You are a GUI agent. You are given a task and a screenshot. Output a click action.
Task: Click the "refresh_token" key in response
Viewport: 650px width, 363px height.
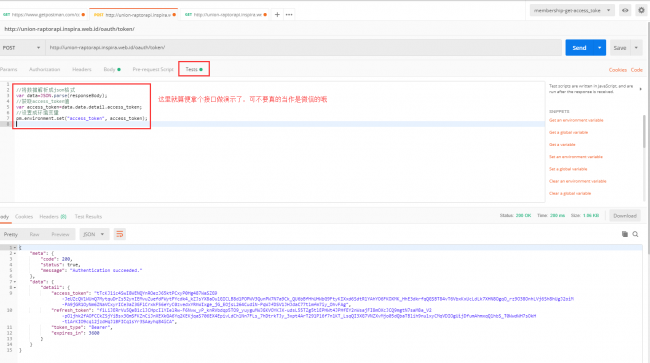(x=71, y=310)
